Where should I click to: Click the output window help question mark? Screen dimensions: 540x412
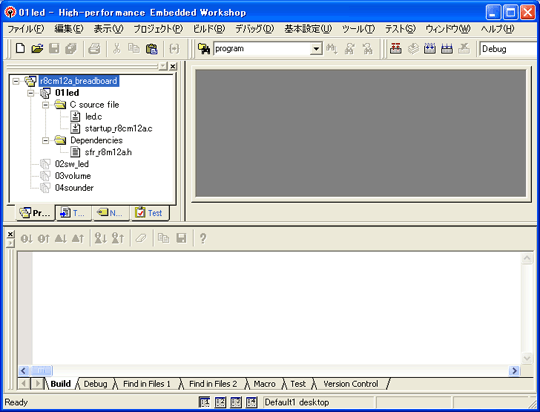coord(203,238)
